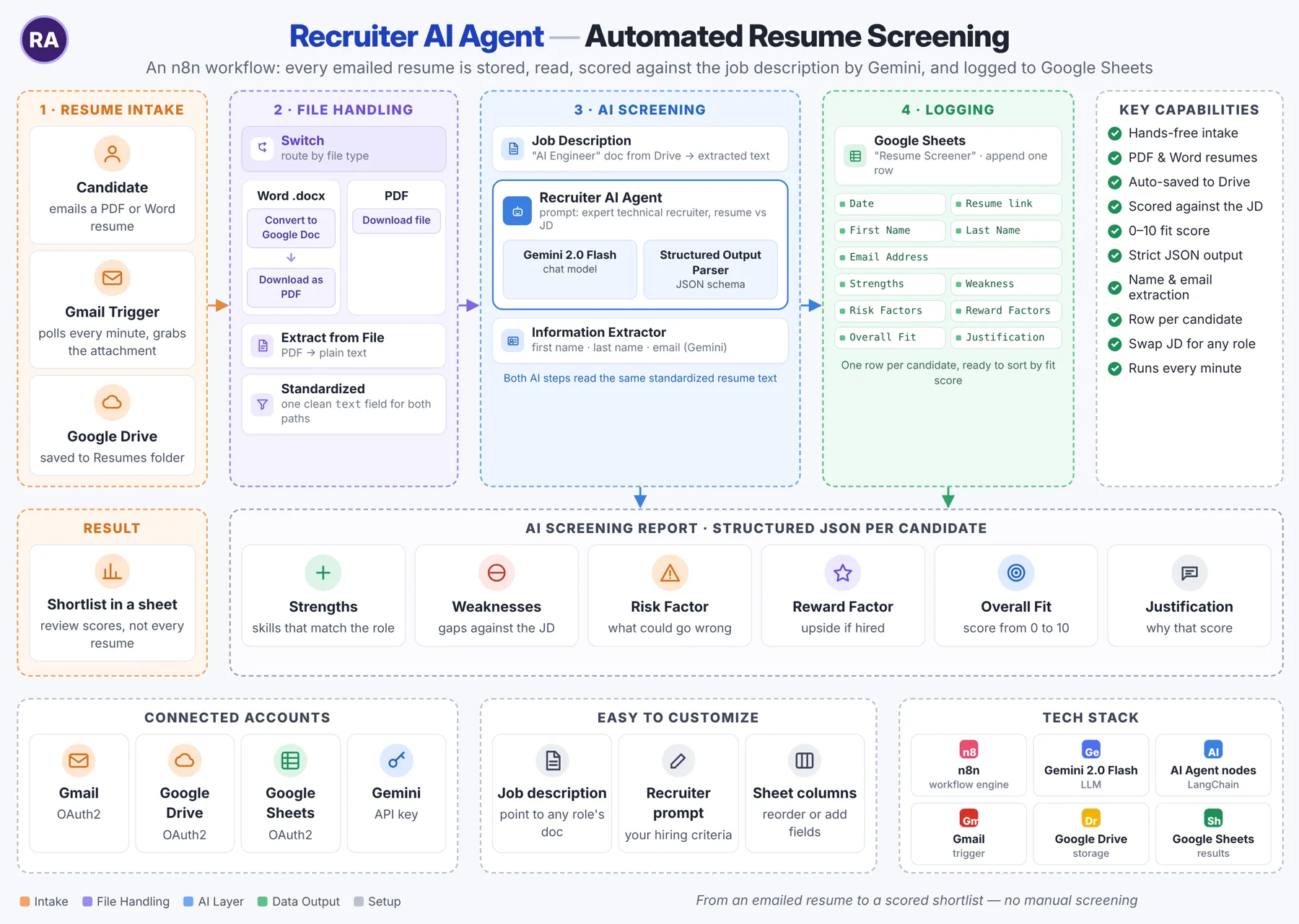The height and width of the screenshot is (924, 1299).
Task: Click the checkmark beside Runs every minute
Action: [1115, 369]
